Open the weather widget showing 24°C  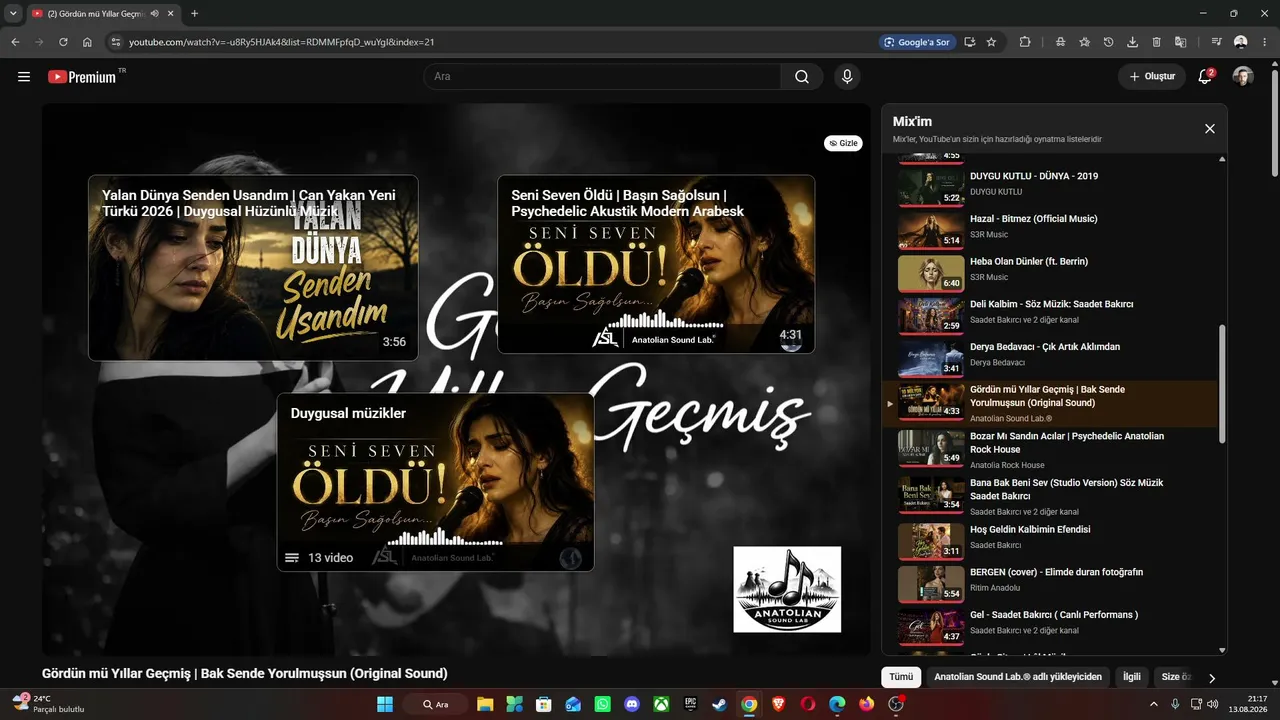47,704
